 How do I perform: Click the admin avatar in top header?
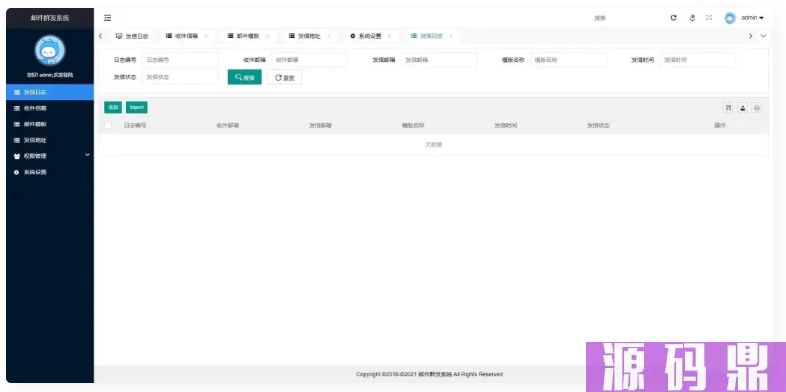click(x=730, y=18)
